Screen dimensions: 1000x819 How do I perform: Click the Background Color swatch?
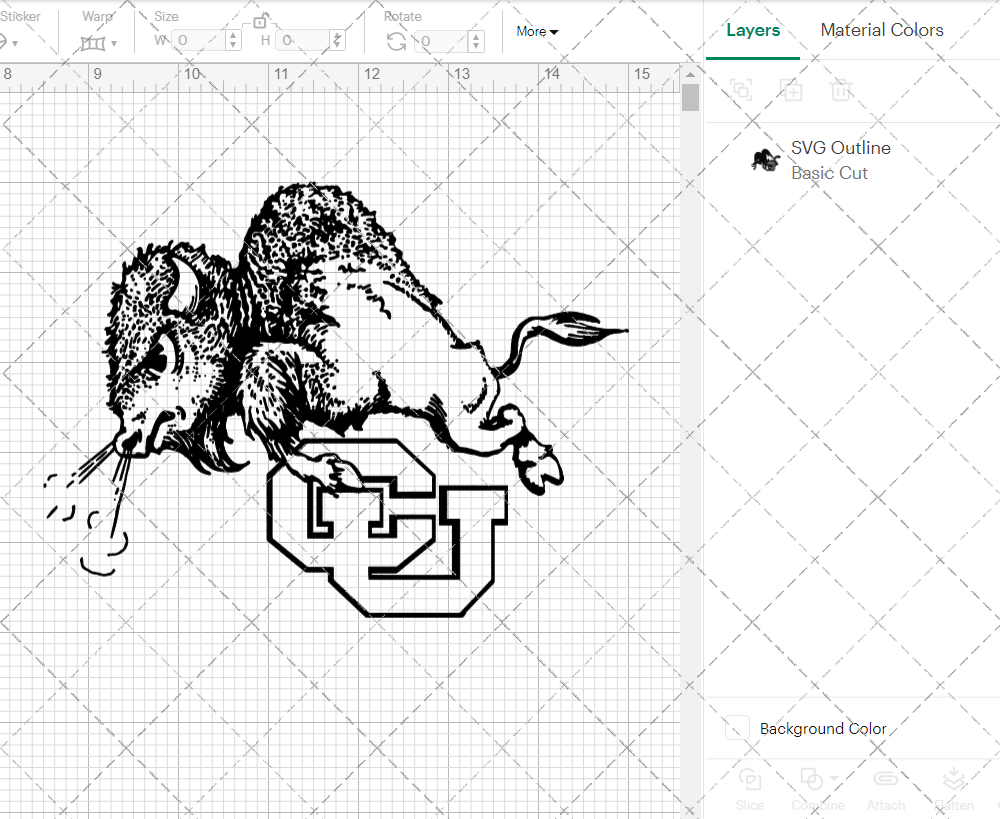click(x=737, y=728)
